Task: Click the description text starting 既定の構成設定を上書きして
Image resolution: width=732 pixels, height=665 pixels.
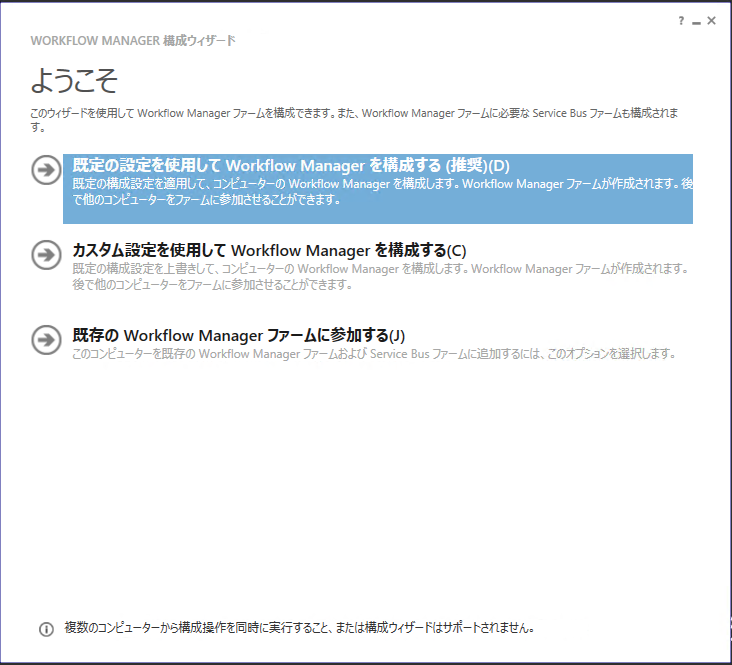Action: click(x=380, y=277)
